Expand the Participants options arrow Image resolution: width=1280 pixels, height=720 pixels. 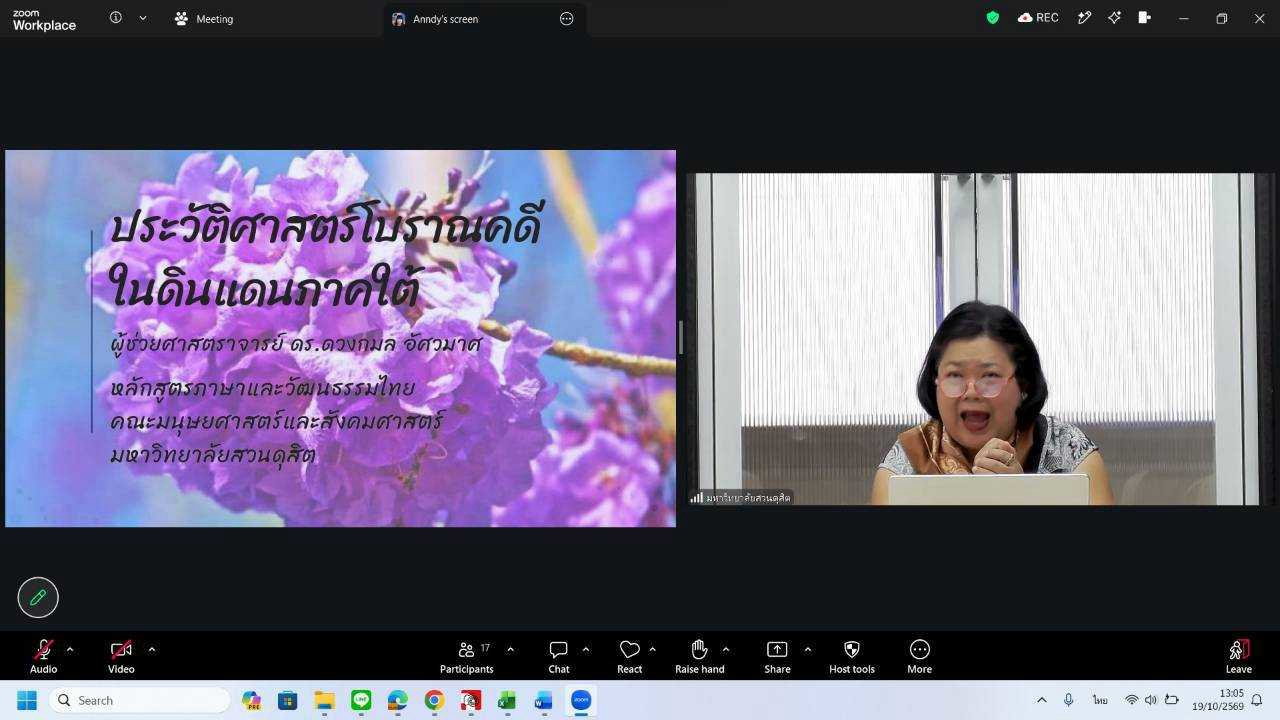click(x=510, y=649)
